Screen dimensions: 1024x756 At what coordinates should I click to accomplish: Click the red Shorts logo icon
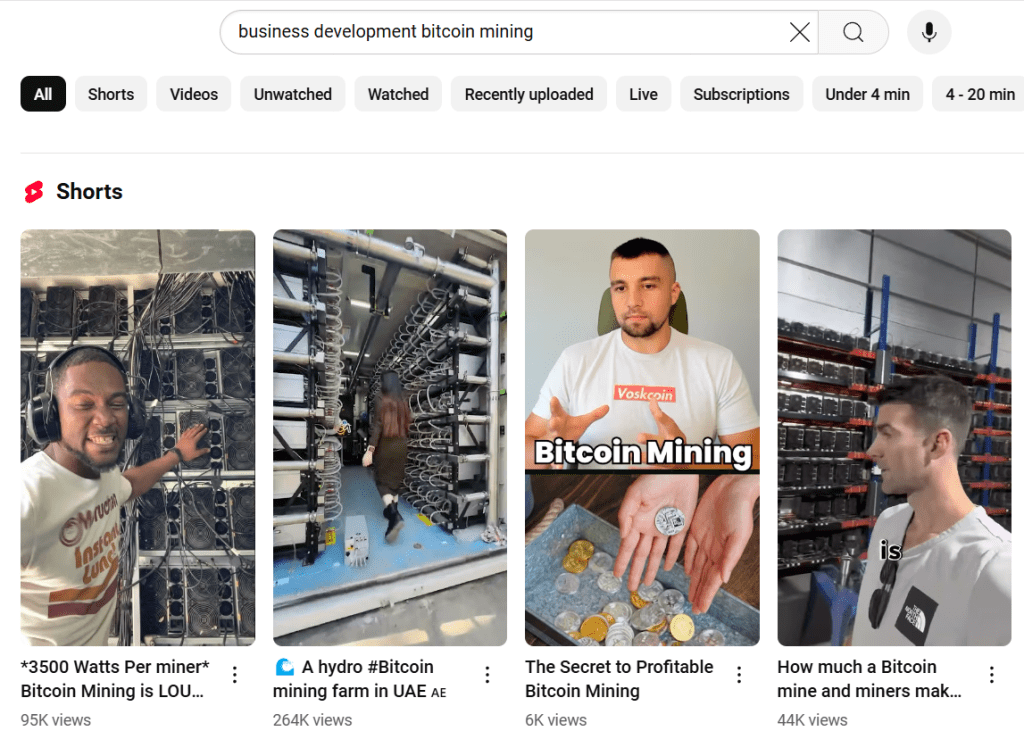click(33, 191)
